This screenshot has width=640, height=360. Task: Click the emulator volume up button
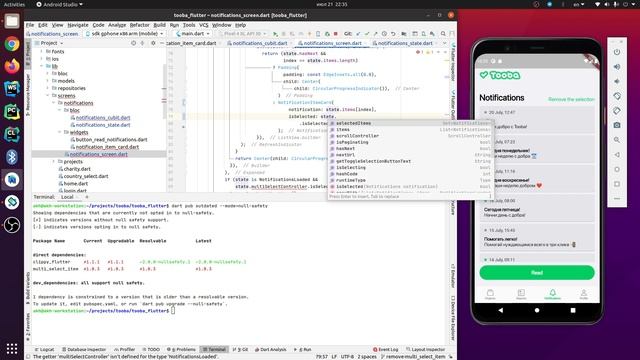[617, 67]
